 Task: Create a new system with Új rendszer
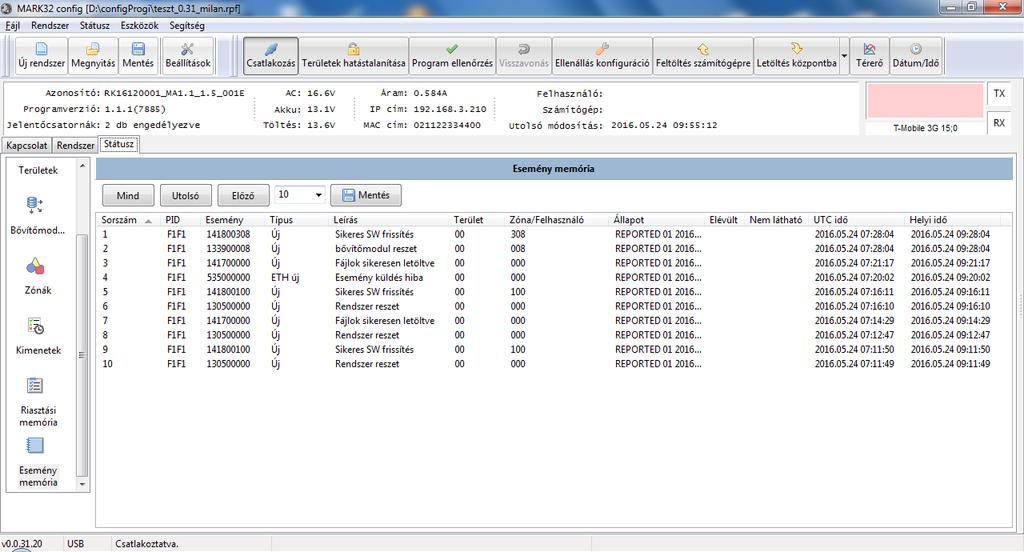pos(41,56)
